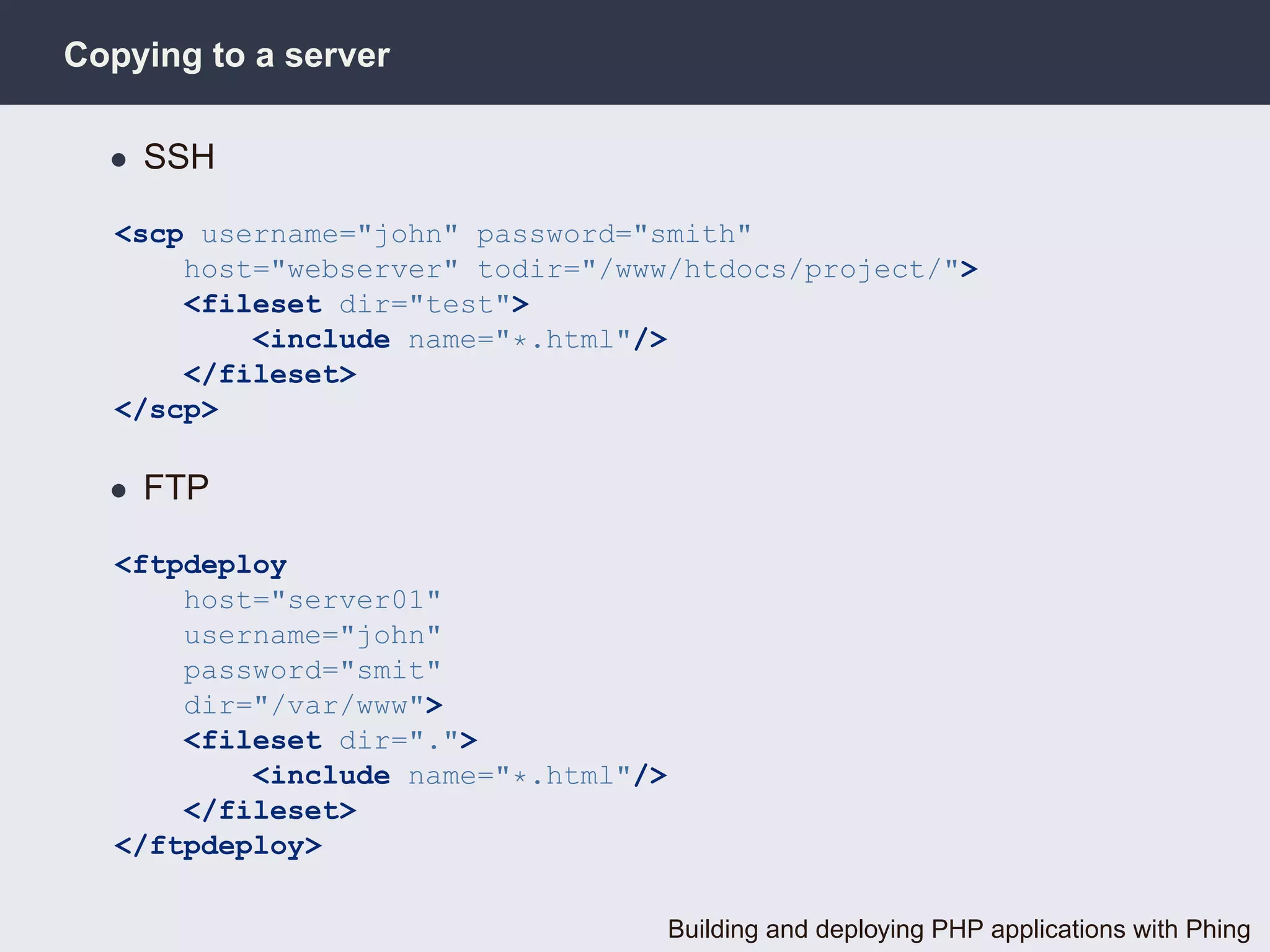Viewport: 1270px width, 952px height.
Task: Click the closing </scp> tag
Action: pos(166,410)
